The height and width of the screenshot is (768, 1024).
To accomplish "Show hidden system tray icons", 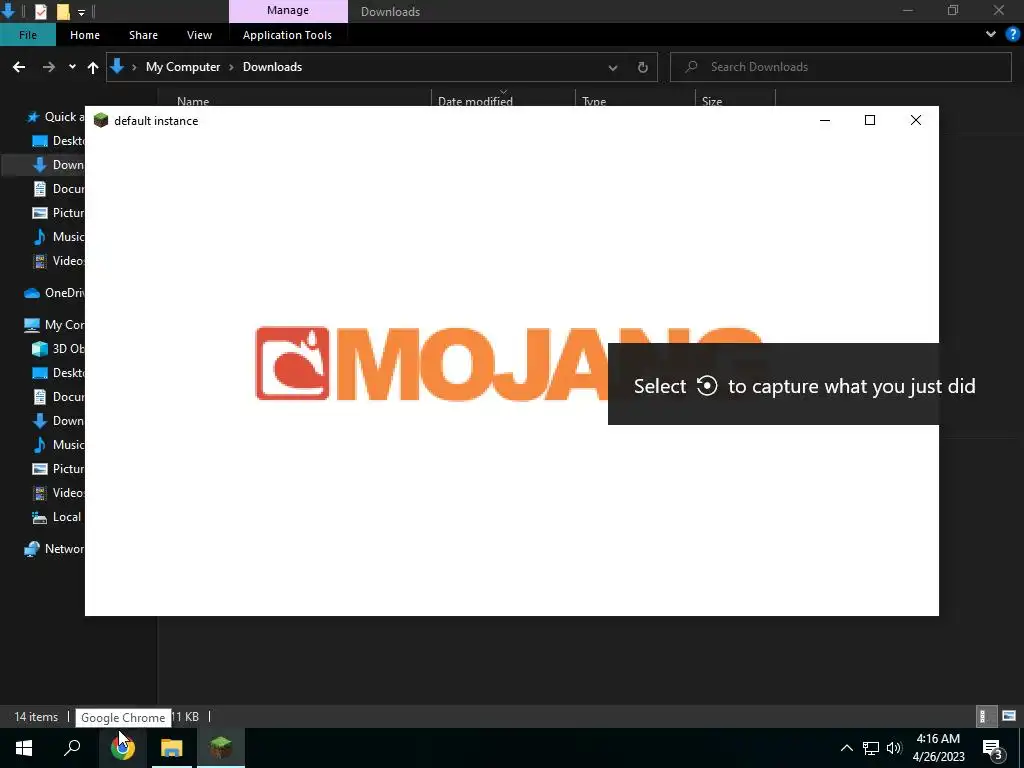I will (x=846, y=748).
